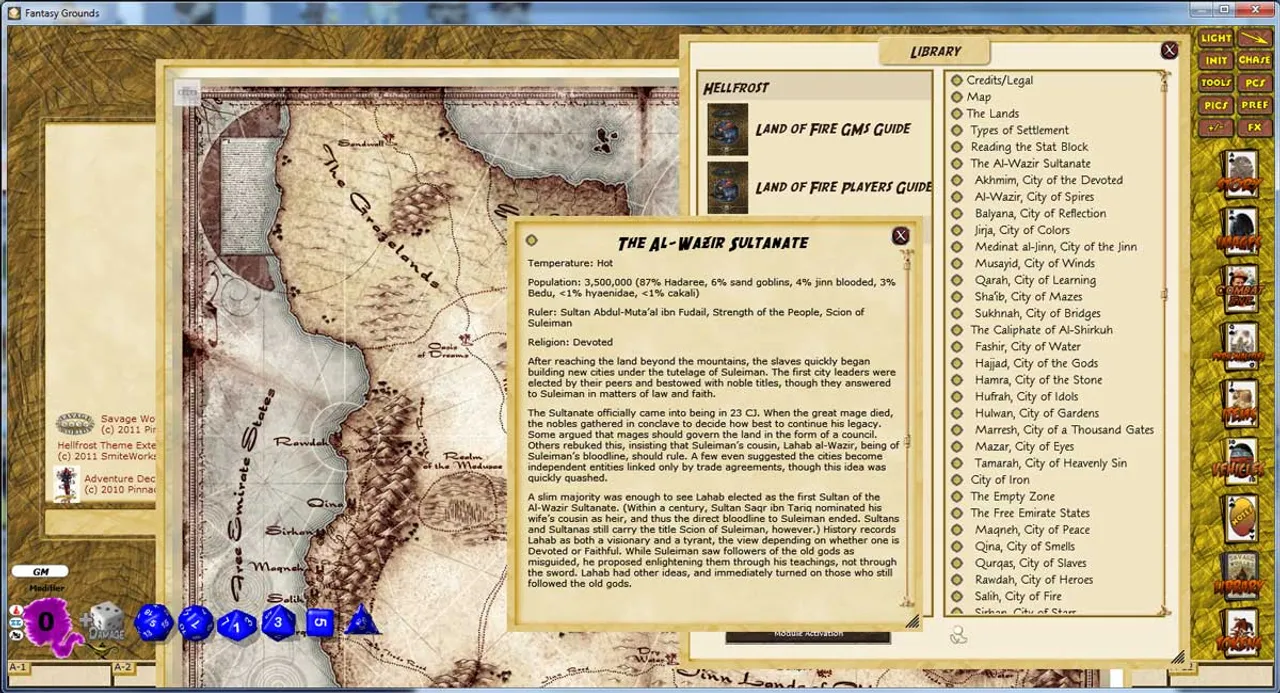Click the Module Activation button
Viewport: 1280px width, 693px height.
pyautogui.click(x=808, y=635)
